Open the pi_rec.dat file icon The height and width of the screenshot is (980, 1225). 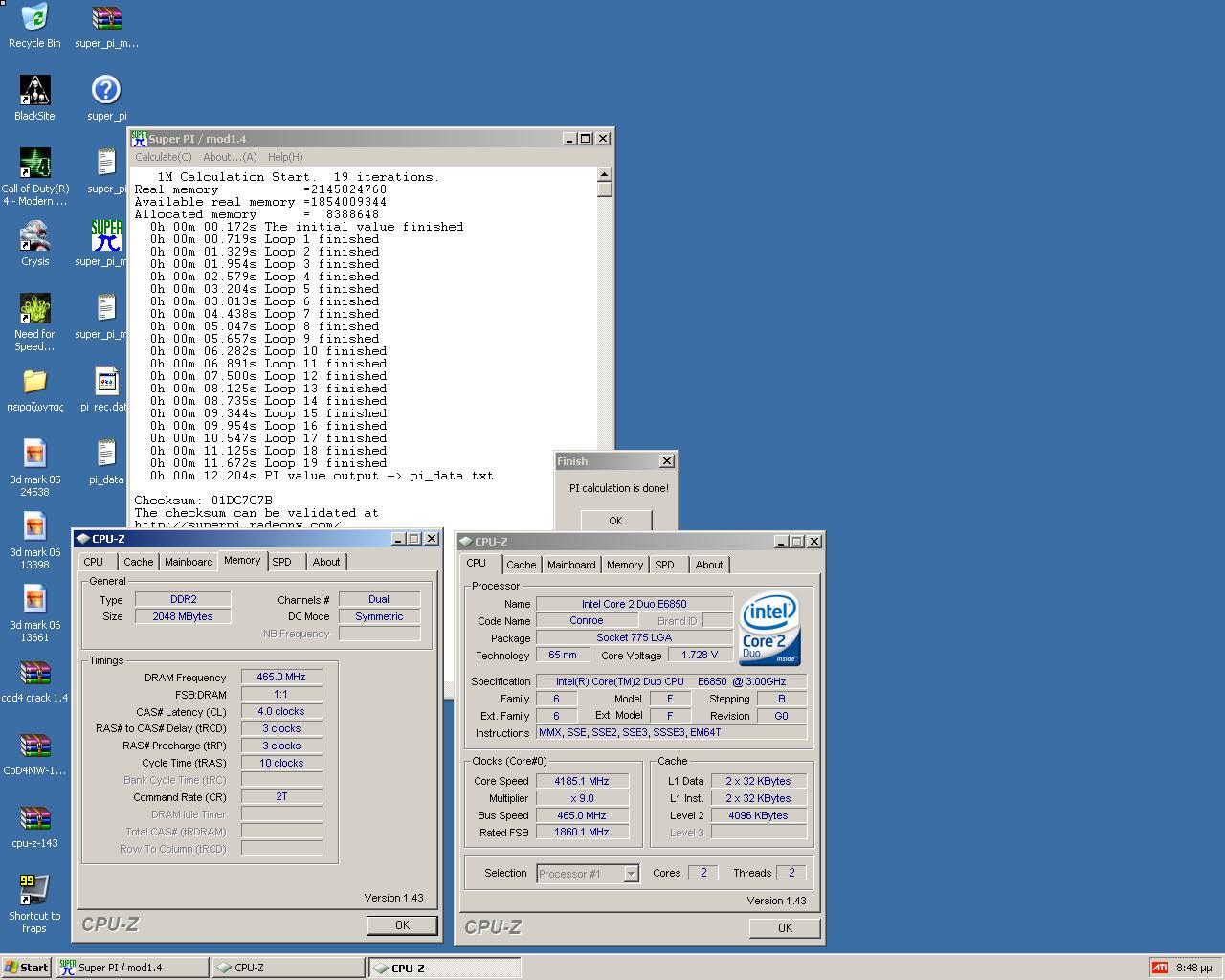coord(106,381)
